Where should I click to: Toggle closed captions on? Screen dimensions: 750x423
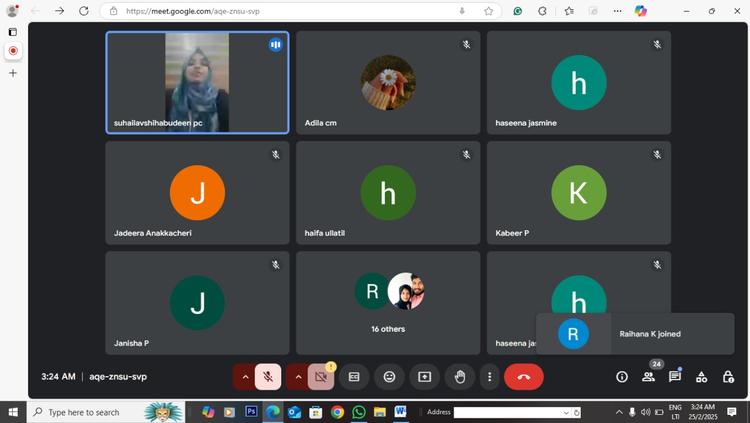354,377
